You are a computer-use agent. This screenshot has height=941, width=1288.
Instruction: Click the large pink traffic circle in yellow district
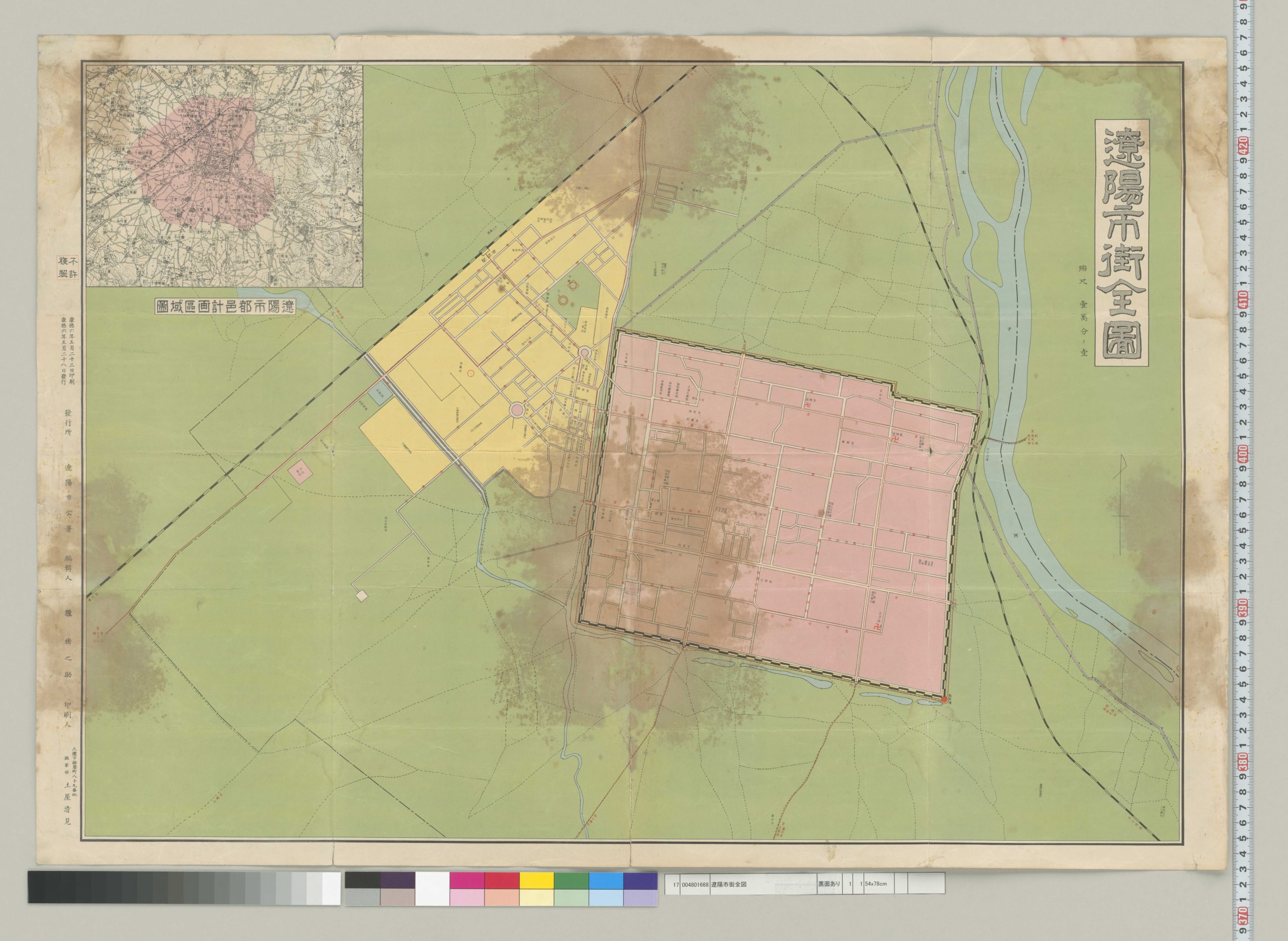518,410
